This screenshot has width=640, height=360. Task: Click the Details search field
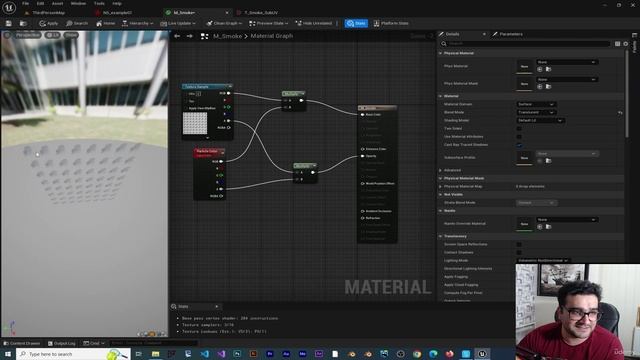pyautogui.click(x=525, y=44)
